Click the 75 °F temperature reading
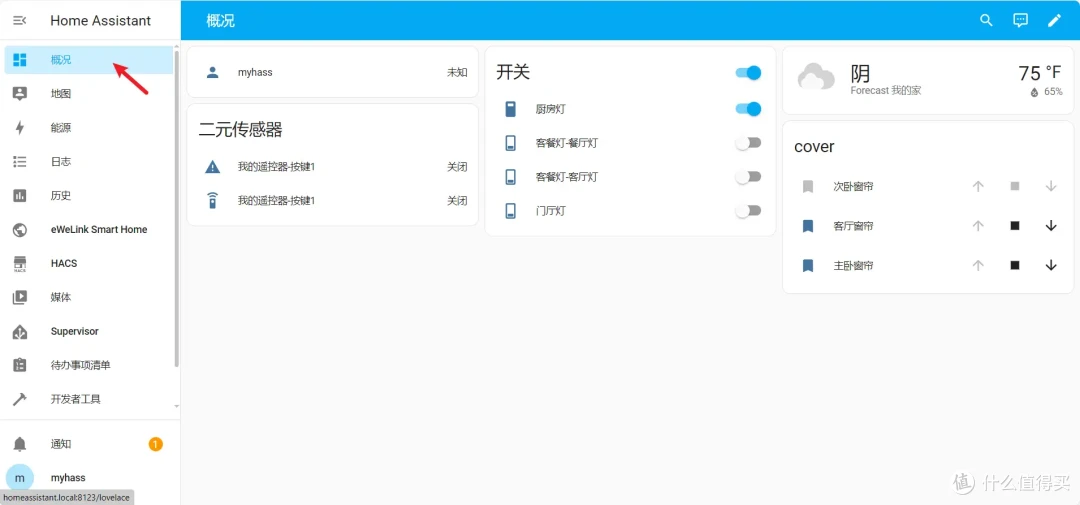Image resolution: width=1080 pixels, height=505 pixels. pos(1040,73)
